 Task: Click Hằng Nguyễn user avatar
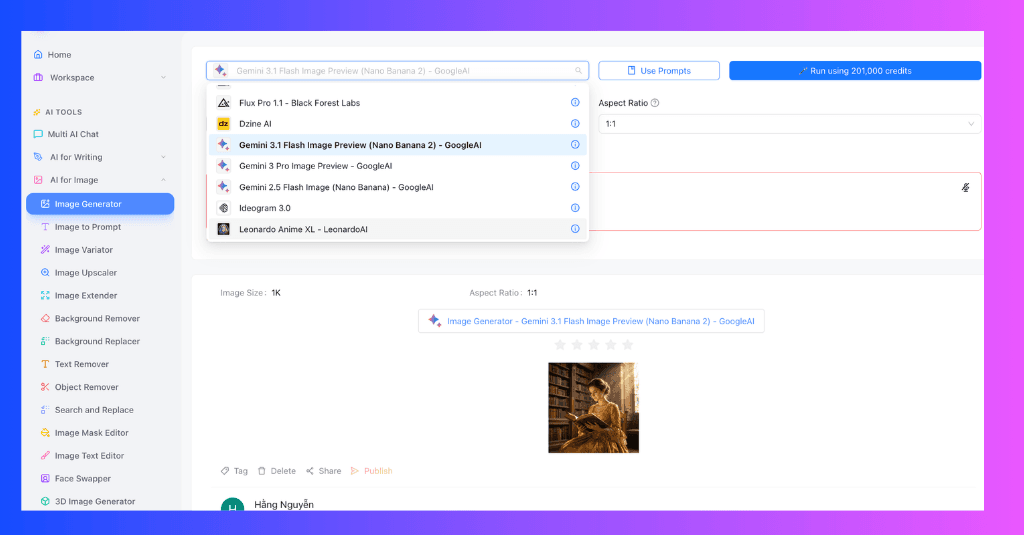pyautogui.click(x=232, y=505)
